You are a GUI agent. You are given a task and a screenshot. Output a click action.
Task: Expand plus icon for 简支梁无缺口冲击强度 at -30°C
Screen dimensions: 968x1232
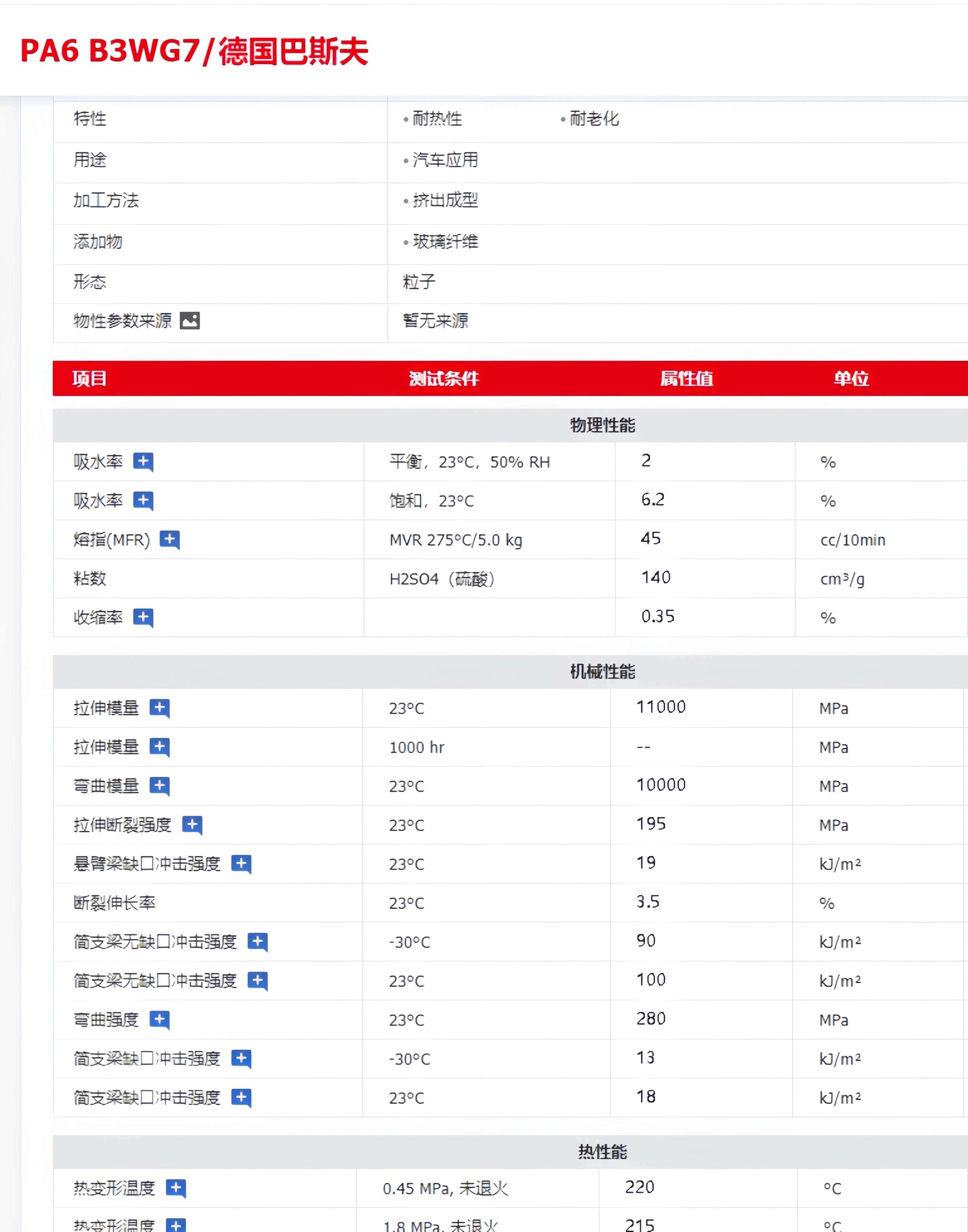tap(258, 942)
